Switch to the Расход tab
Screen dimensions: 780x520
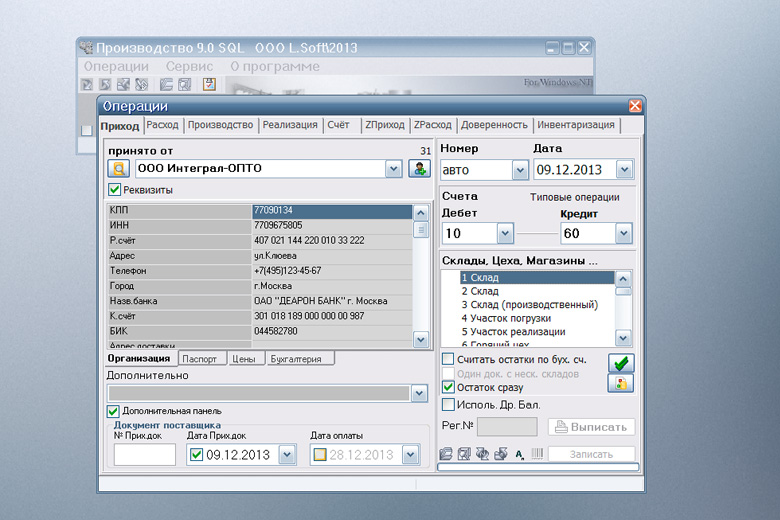click(x=162, y=125)
